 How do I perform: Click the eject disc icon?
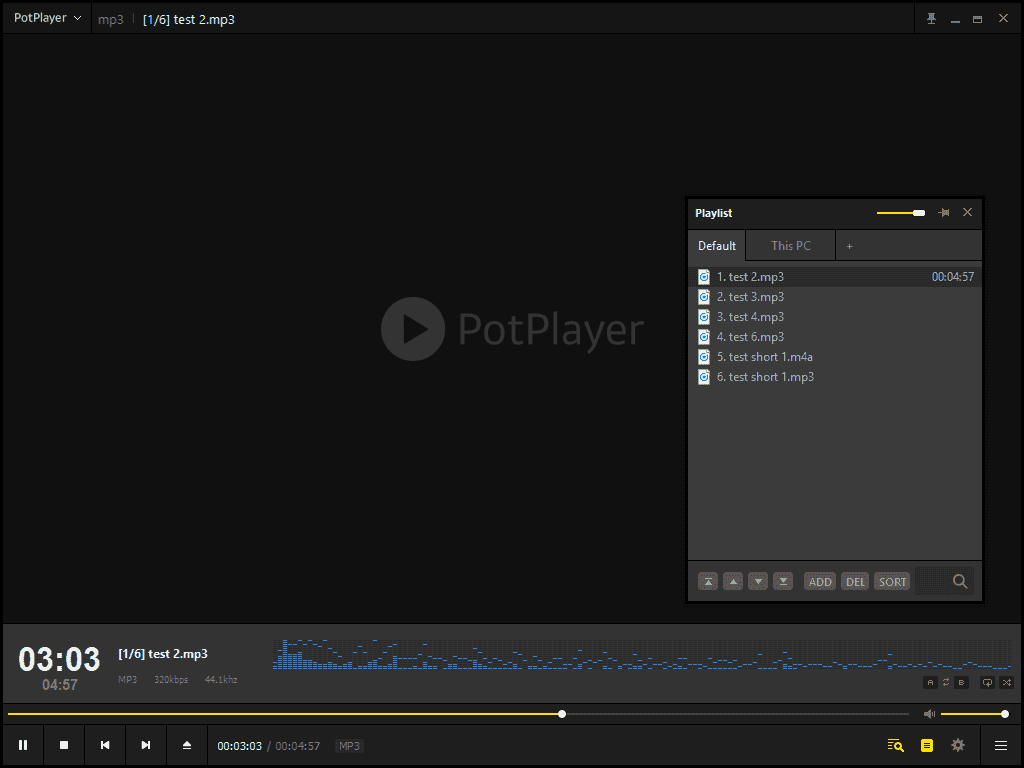tap(186, 745)
